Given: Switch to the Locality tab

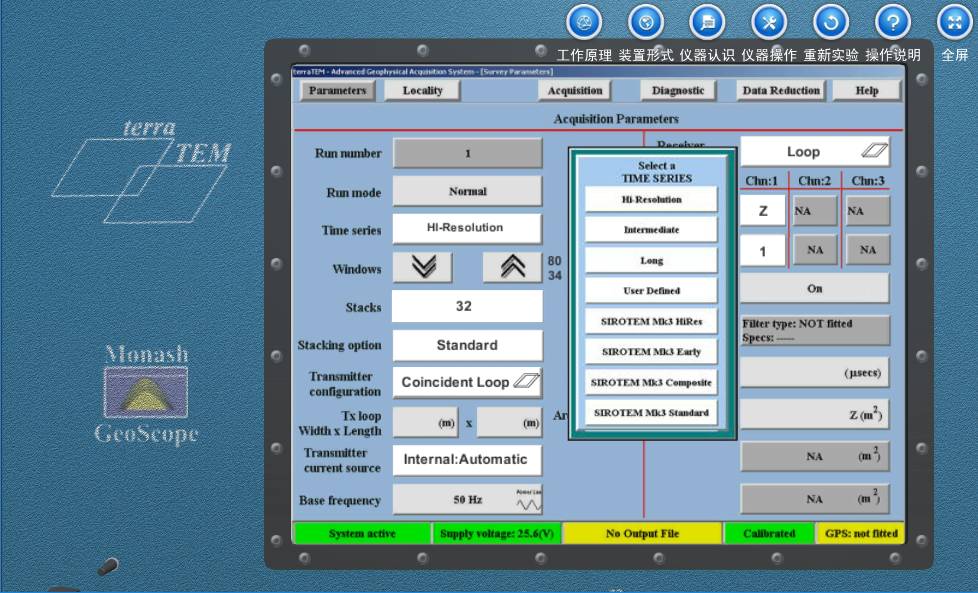Looking at the screenshot, I should pos(422,90).
